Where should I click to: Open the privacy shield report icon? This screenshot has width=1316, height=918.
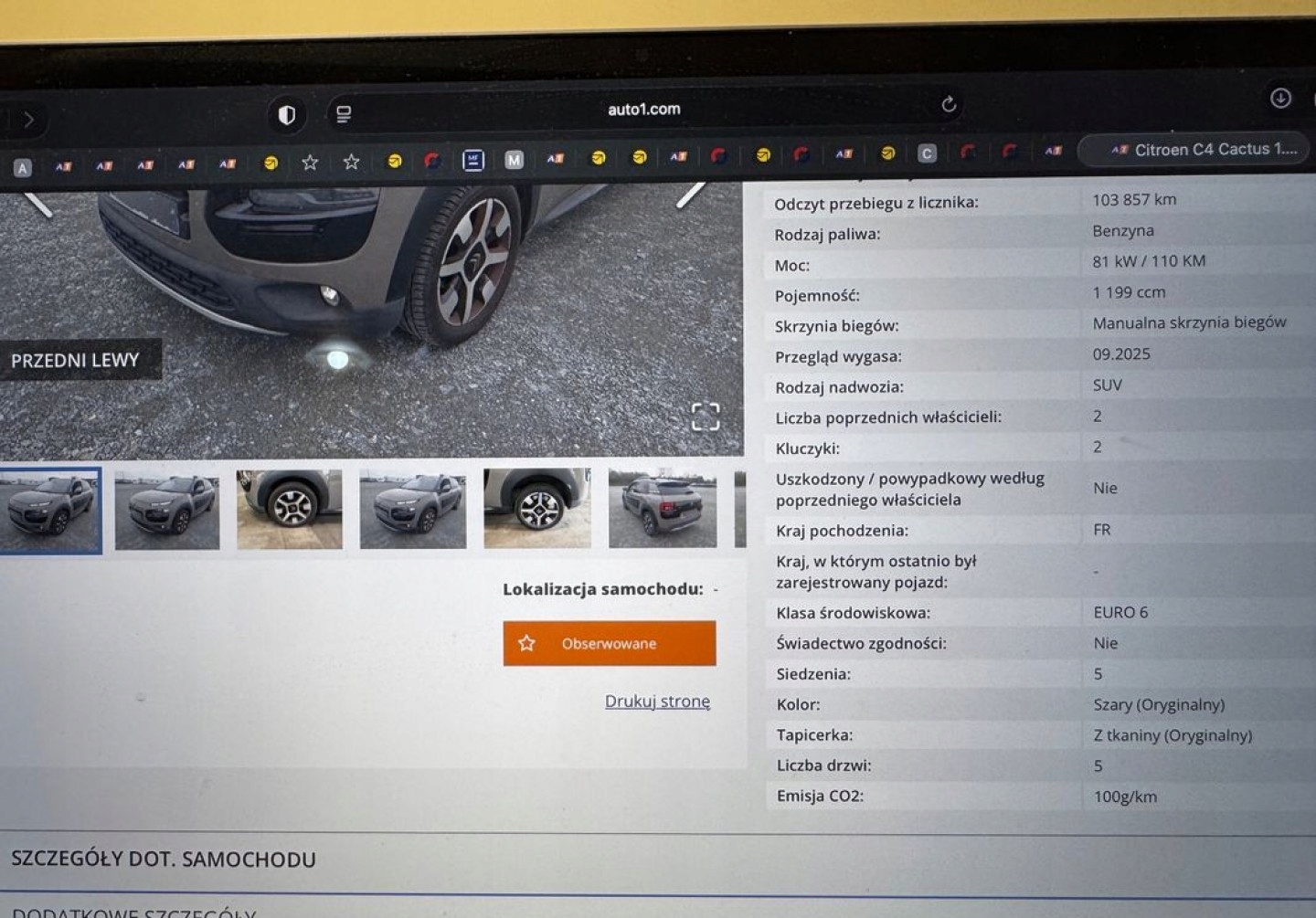pyautogui.click(x=287, y=115)
